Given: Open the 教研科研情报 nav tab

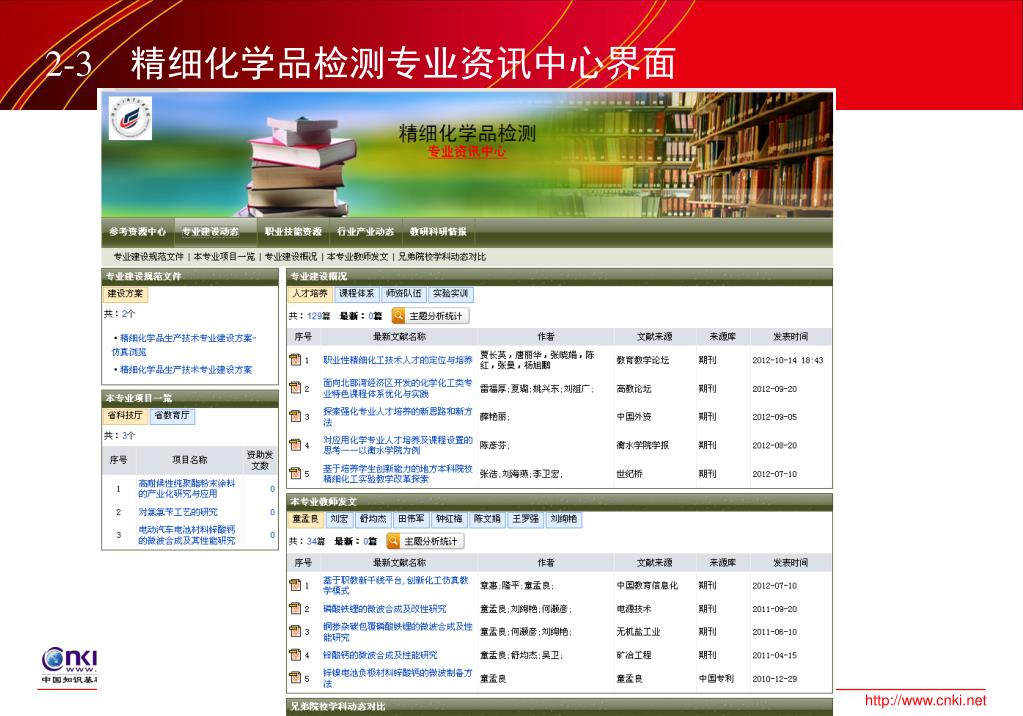Looking at the screenshot, I should click(438, 232).
